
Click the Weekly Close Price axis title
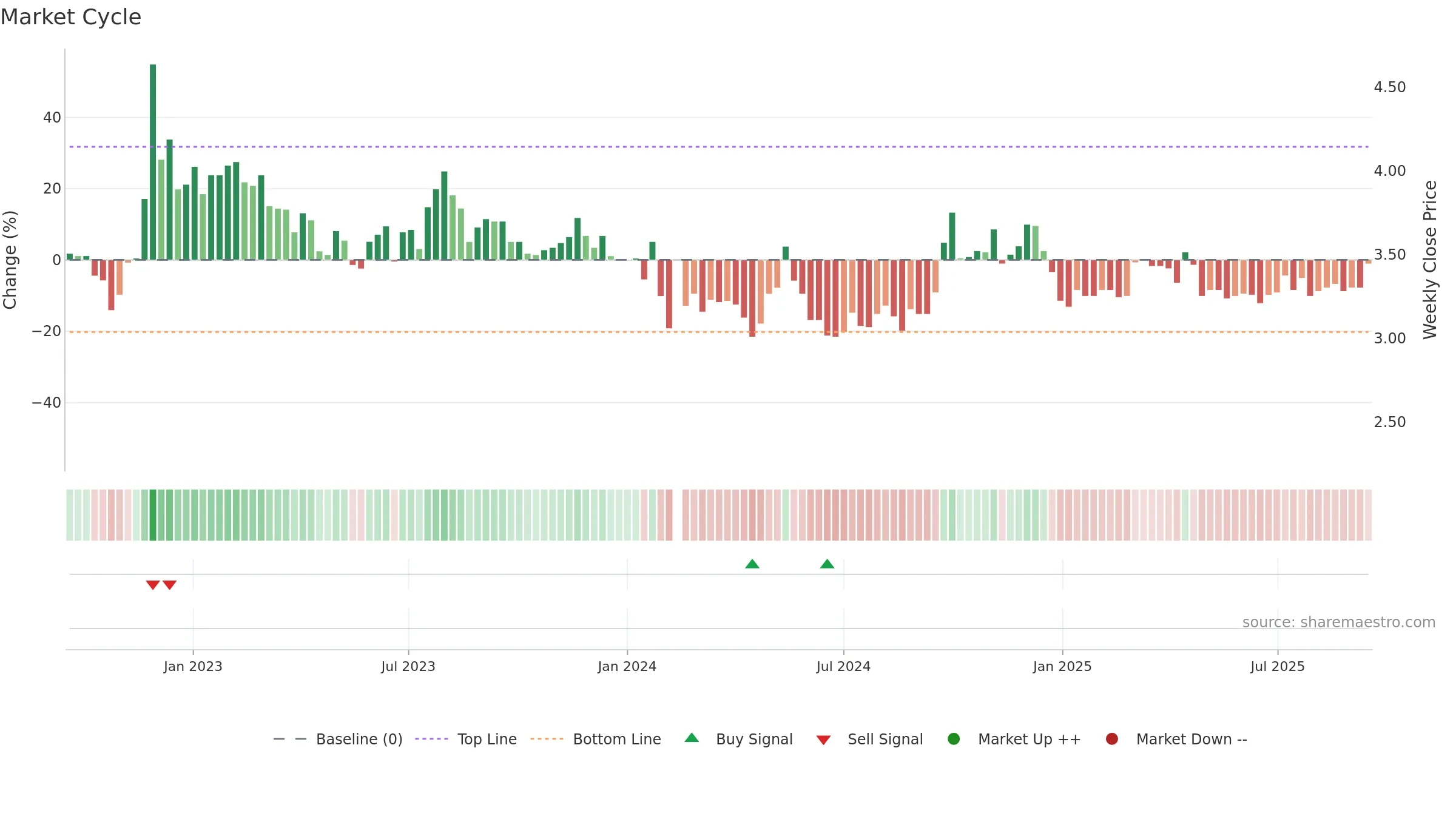tap(1430, 260)
